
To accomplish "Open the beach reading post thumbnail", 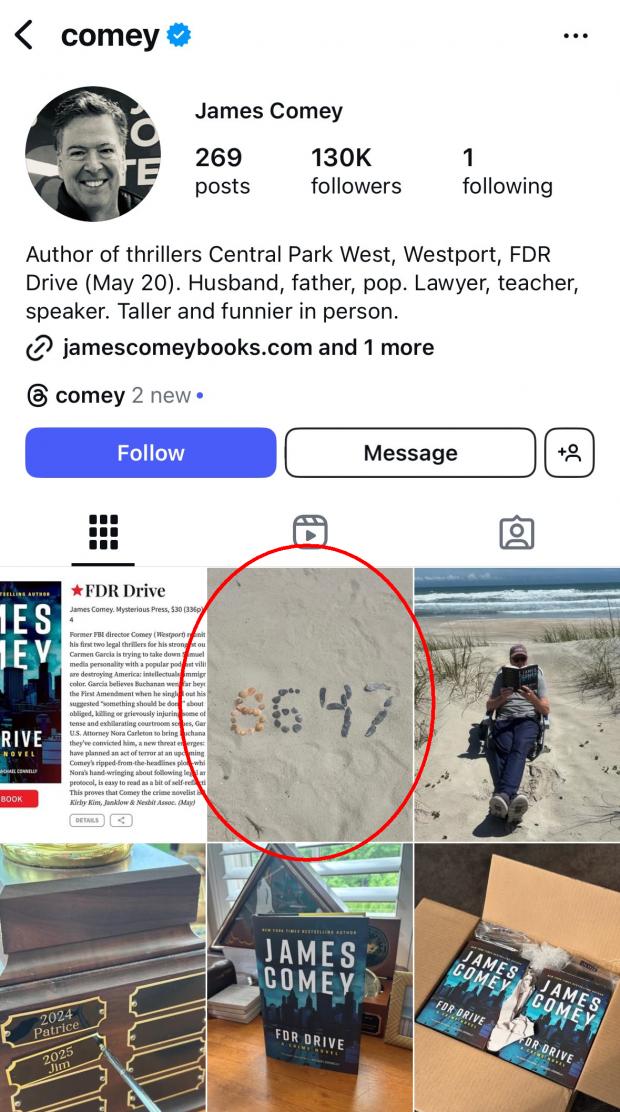I will click(517, 705).
